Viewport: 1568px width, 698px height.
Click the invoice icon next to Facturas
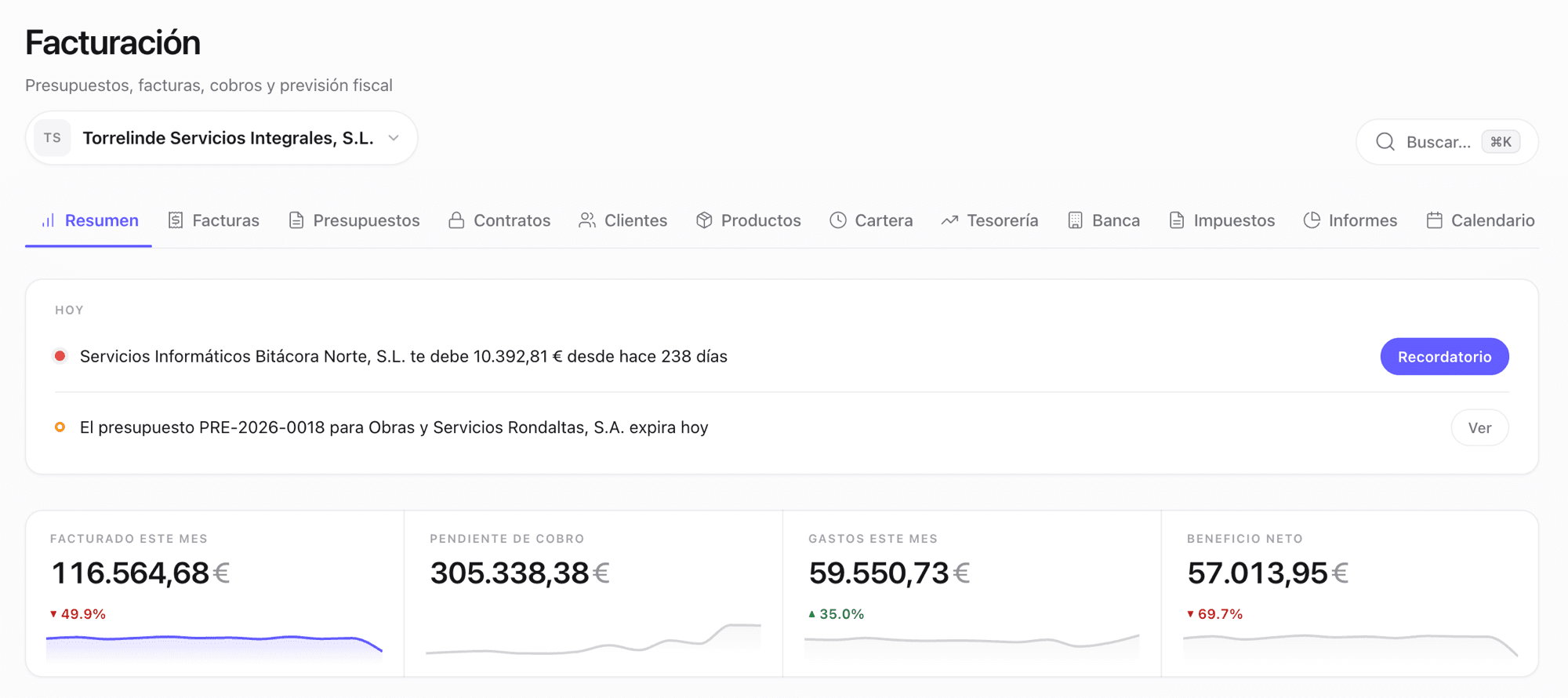click(x=176, y=220)
